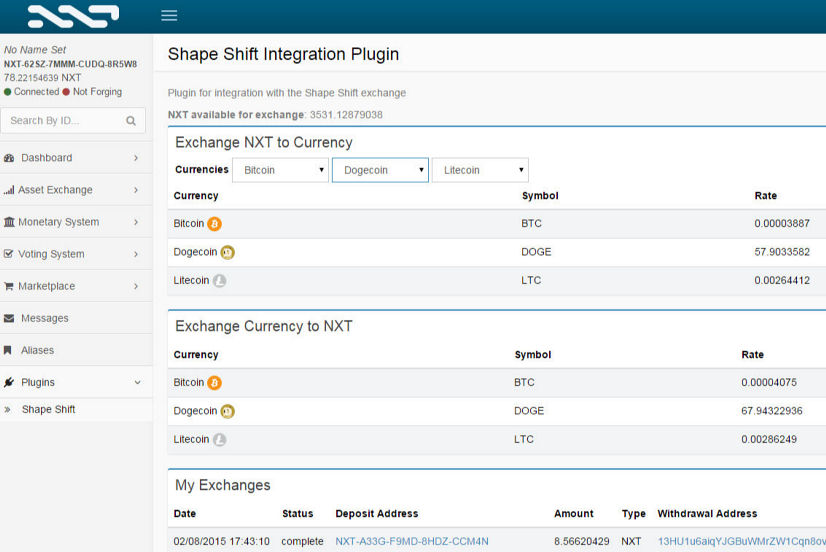This screenshot has height=552, width=826.
Task: Open withdrawal address 13HU1u6aiq link
Action: click(x=742, y=541)
